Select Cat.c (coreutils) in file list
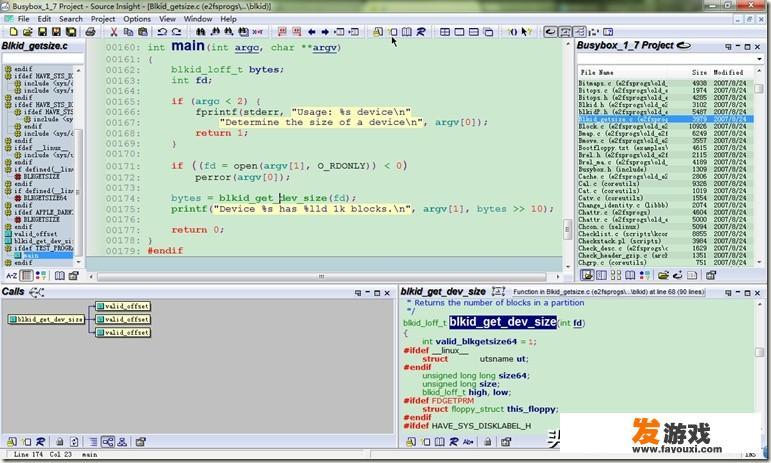Image resolution: width=771 pixels, height=463 pixels. click(x=665, y=191)
